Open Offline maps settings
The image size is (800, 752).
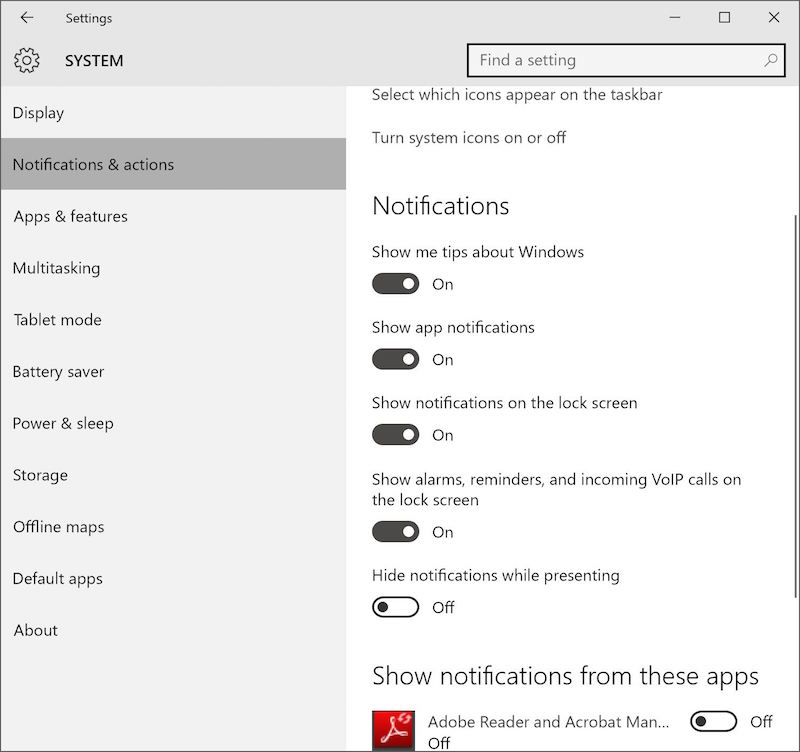point(173,527)
